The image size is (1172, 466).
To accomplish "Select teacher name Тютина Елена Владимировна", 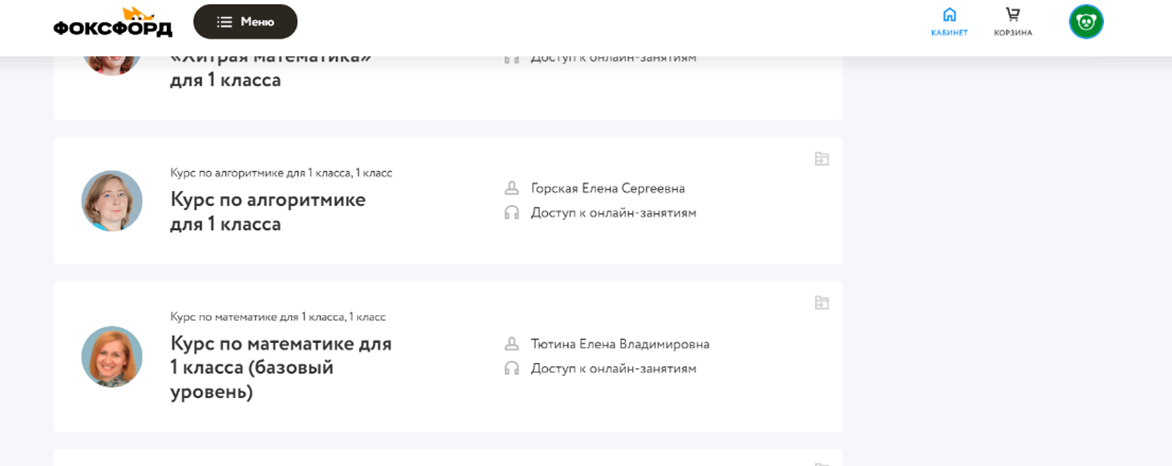I will (x=620, y=344).
